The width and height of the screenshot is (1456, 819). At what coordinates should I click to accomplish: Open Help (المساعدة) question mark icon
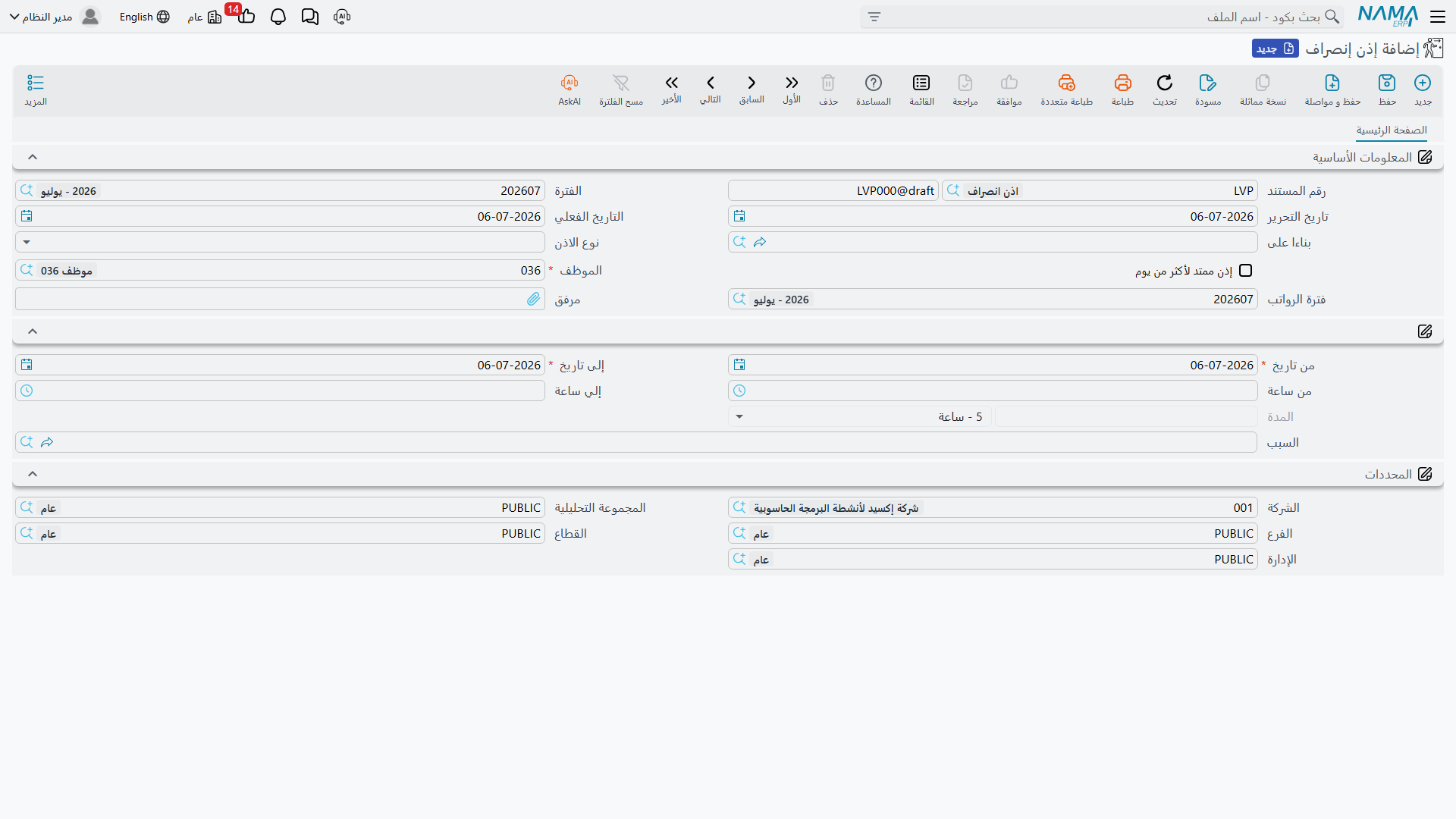tap(874, 83)
